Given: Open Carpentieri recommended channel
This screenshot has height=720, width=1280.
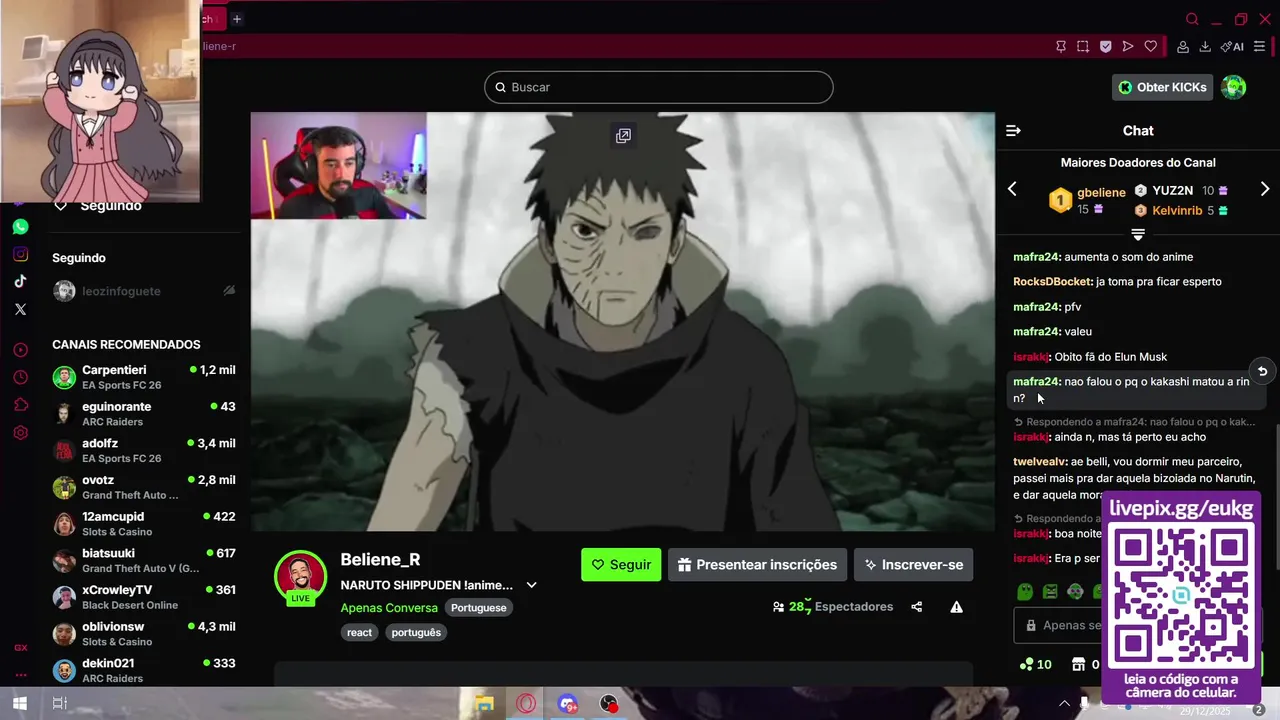Looking at the screenshot, I should tap(144, 377).
